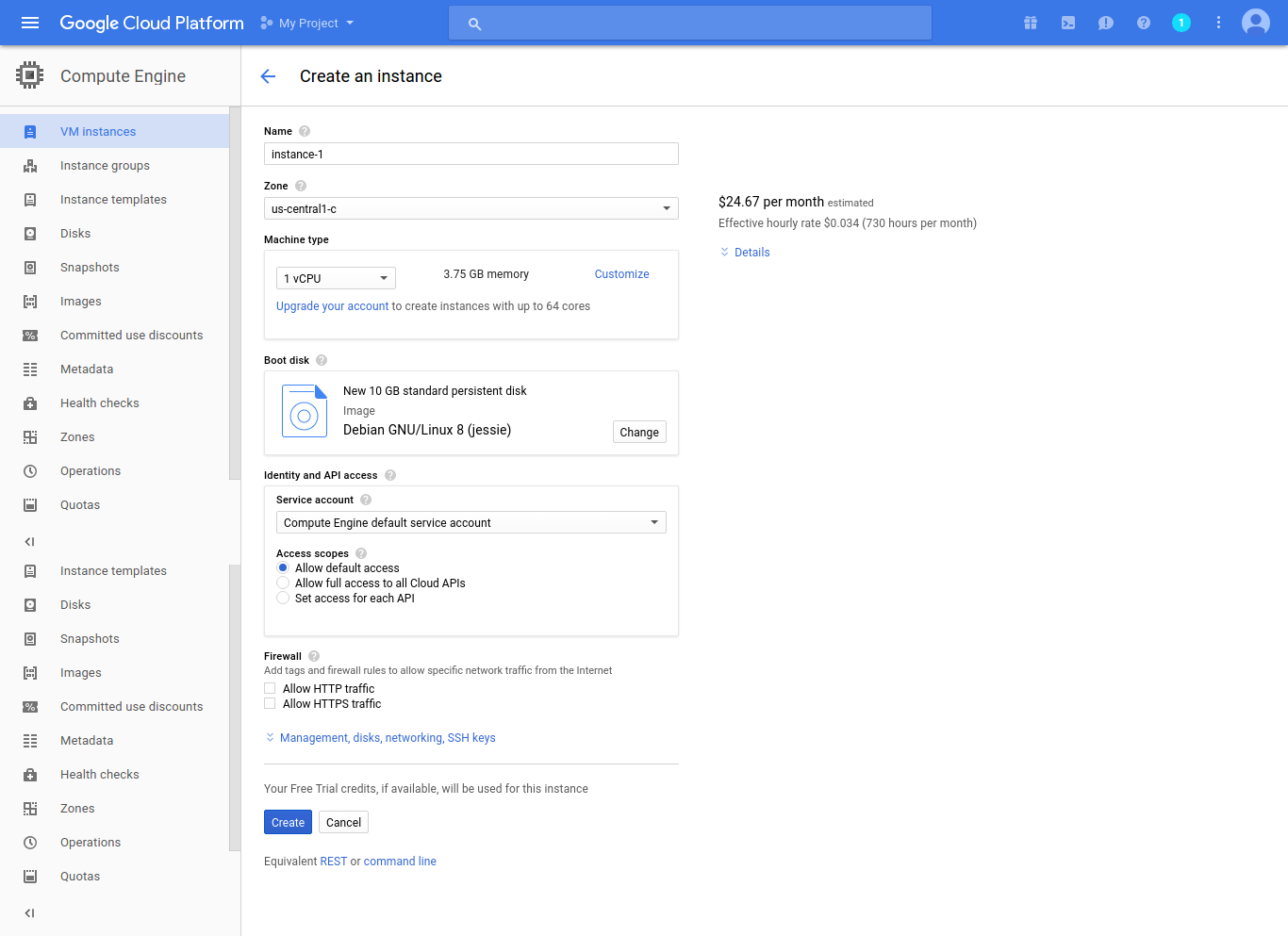Click the My Project dots icon
Viewport: 1288px width, 936px height.
[267, 23]
